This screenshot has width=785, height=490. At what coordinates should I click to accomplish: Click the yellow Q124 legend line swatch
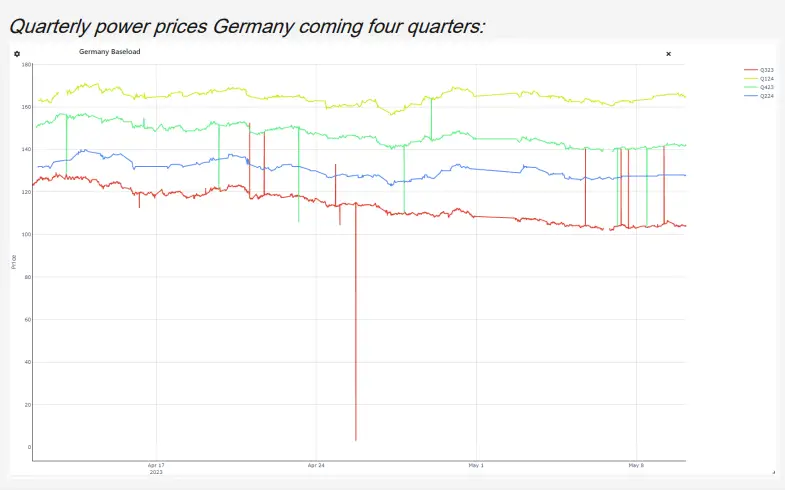(751, 78)
